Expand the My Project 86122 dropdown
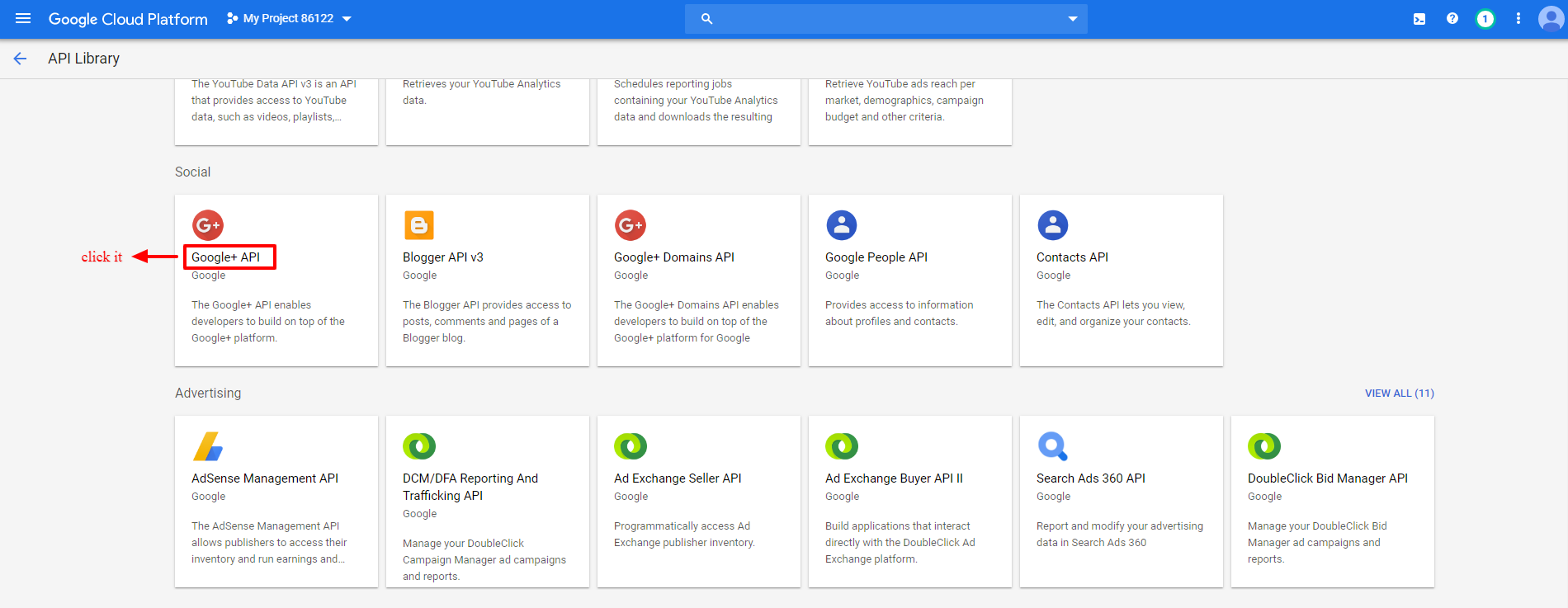Image resolution: width=1568 pixels, height=608 pixels. [289, 19]
